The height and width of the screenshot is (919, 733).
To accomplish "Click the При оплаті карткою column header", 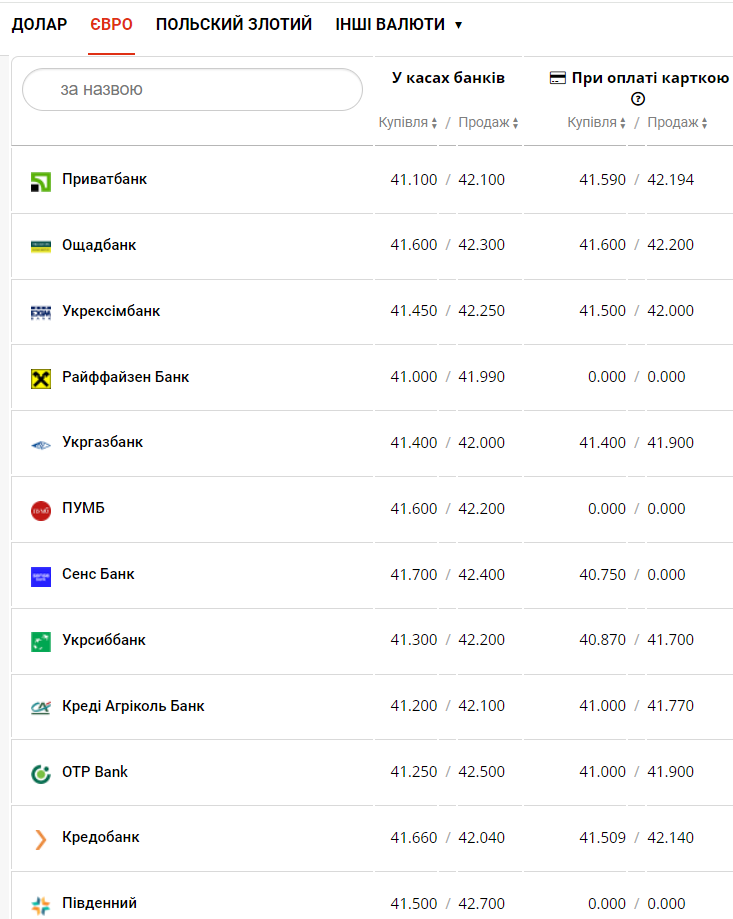I will [650, 78].
